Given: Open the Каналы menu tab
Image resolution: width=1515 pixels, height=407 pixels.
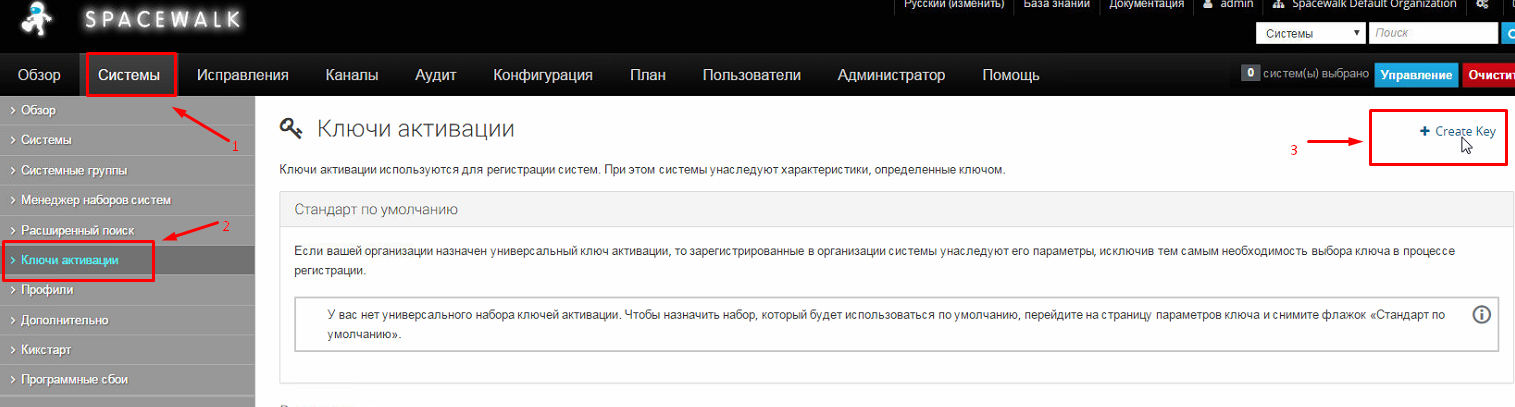Looking at the screenshot, I should [351, 75].
